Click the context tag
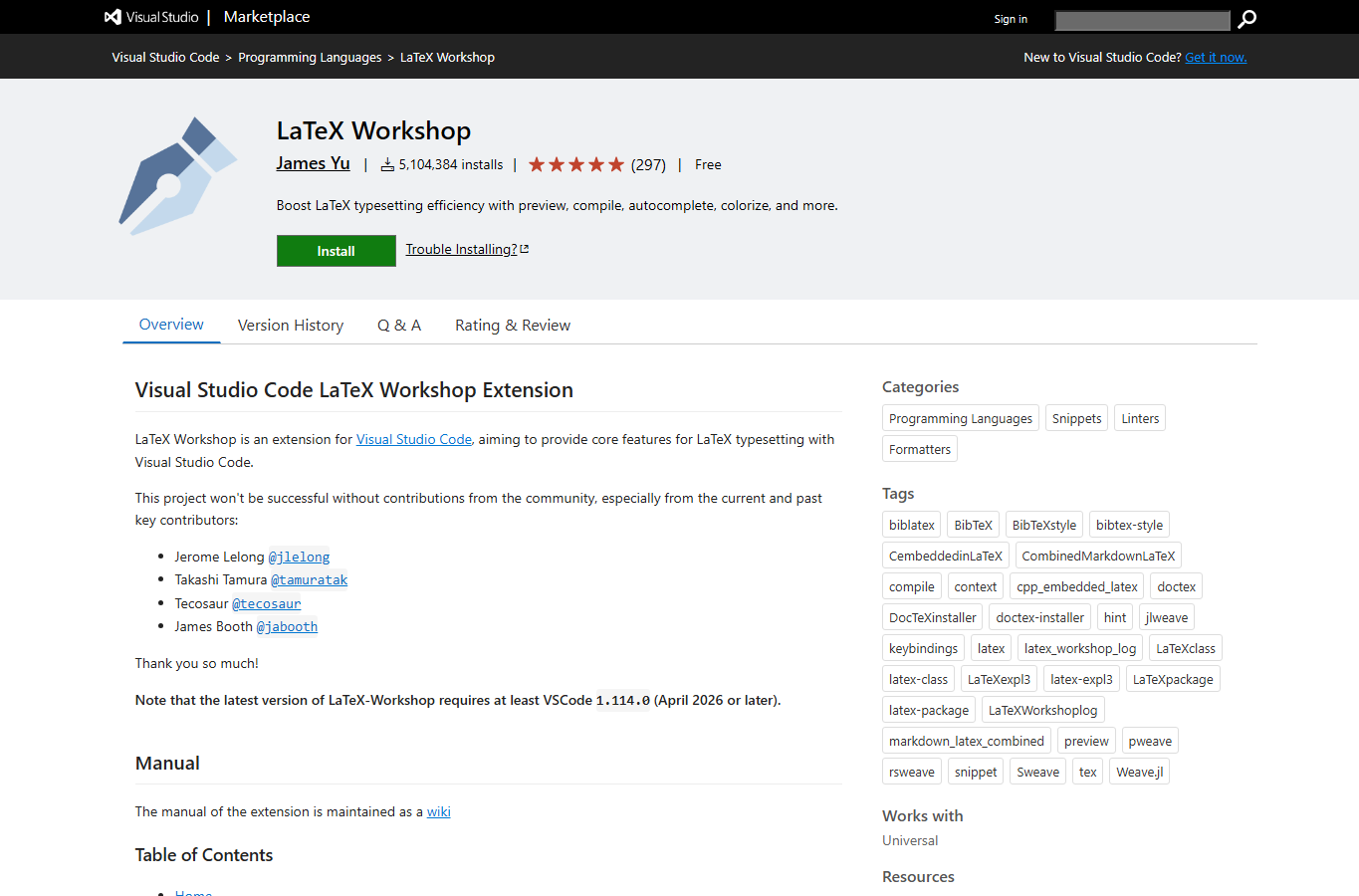Image resolution: width=1359 pixels, height=896 pixels. (x=976, y=586)
